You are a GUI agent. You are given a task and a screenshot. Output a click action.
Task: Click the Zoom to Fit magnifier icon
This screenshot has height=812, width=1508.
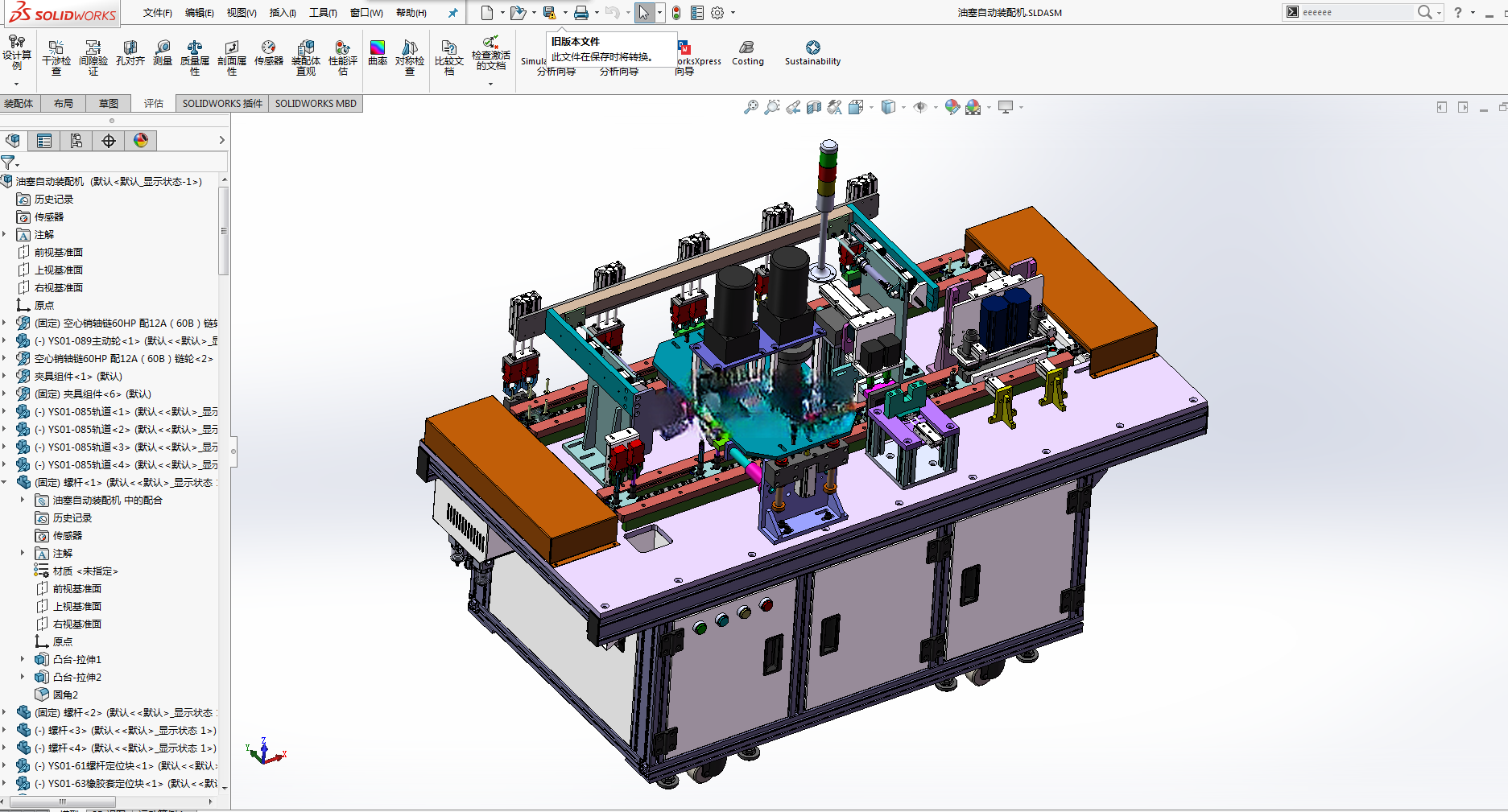click(x=750, y=107)
